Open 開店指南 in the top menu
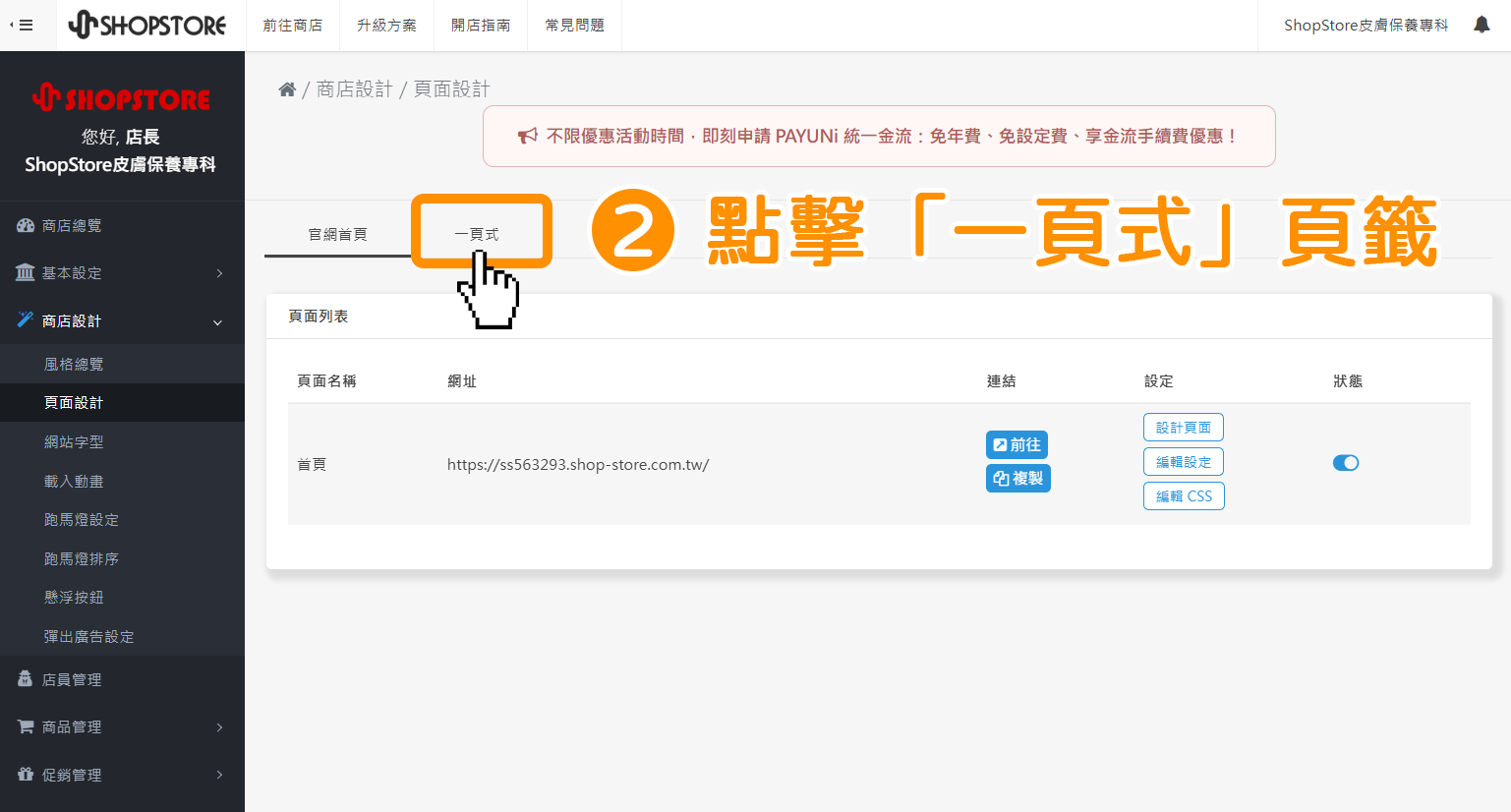The image size is (1511, 812). click(481, 26)
